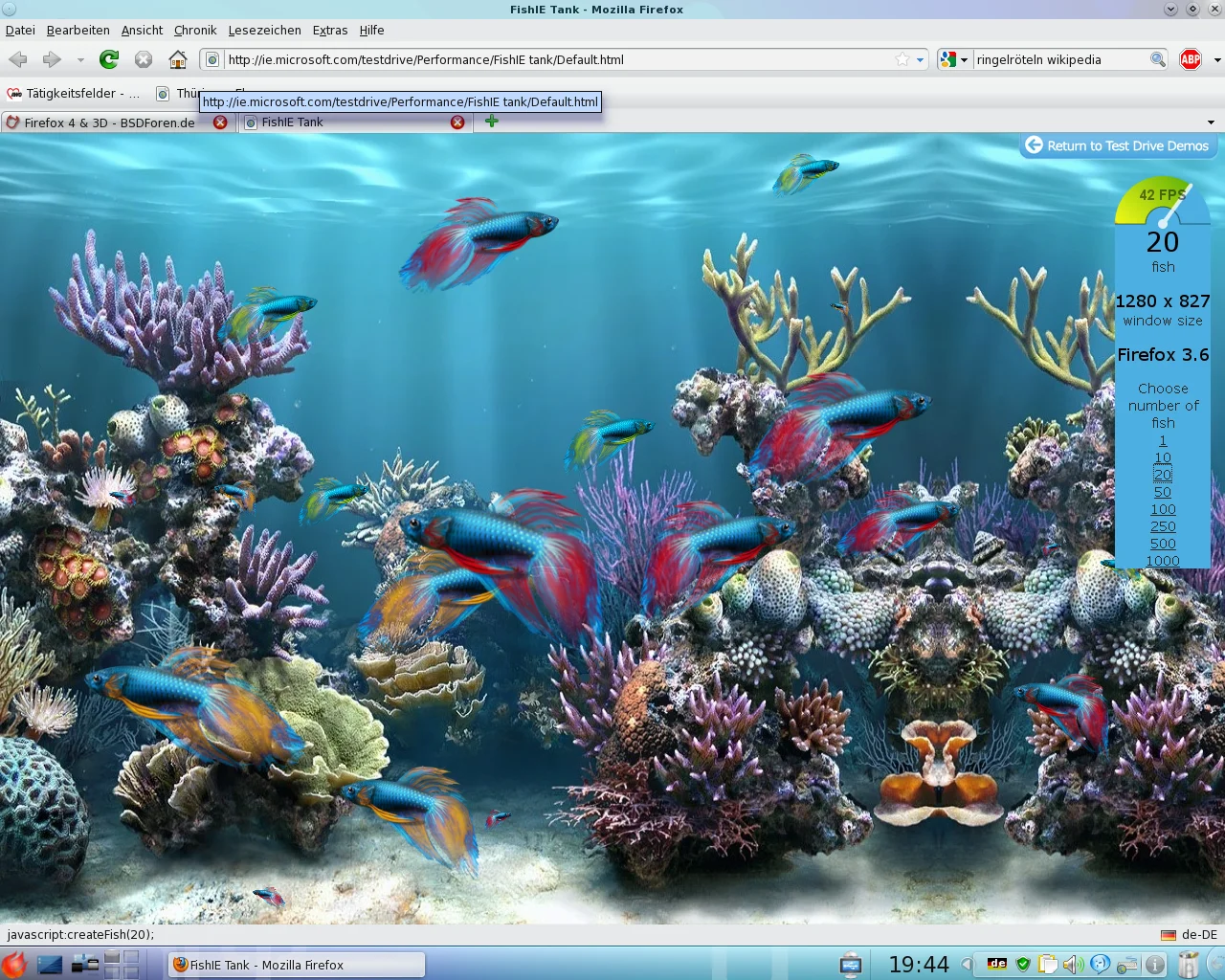Screen dimensions: 1225x980
Task: Click the volume speaker tray icon
Action: pos(1073,964)
